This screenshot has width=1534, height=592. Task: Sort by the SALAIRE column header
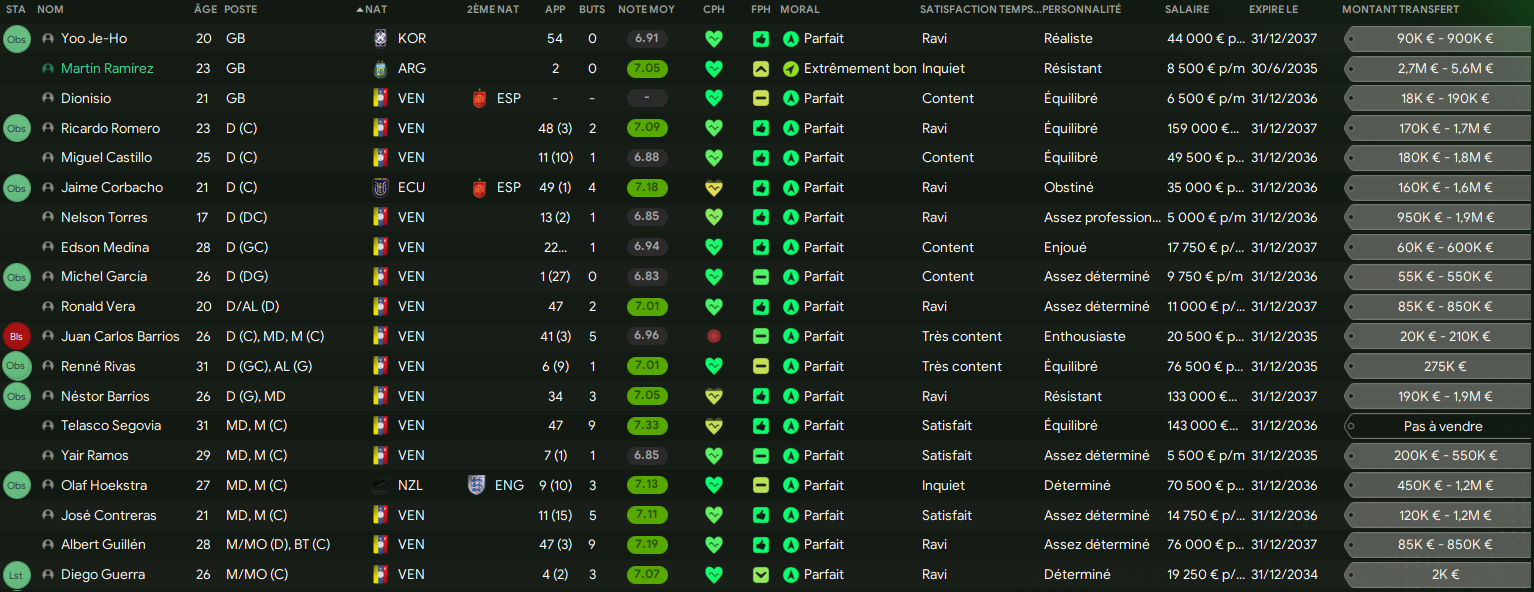(x=1187, y=9)
